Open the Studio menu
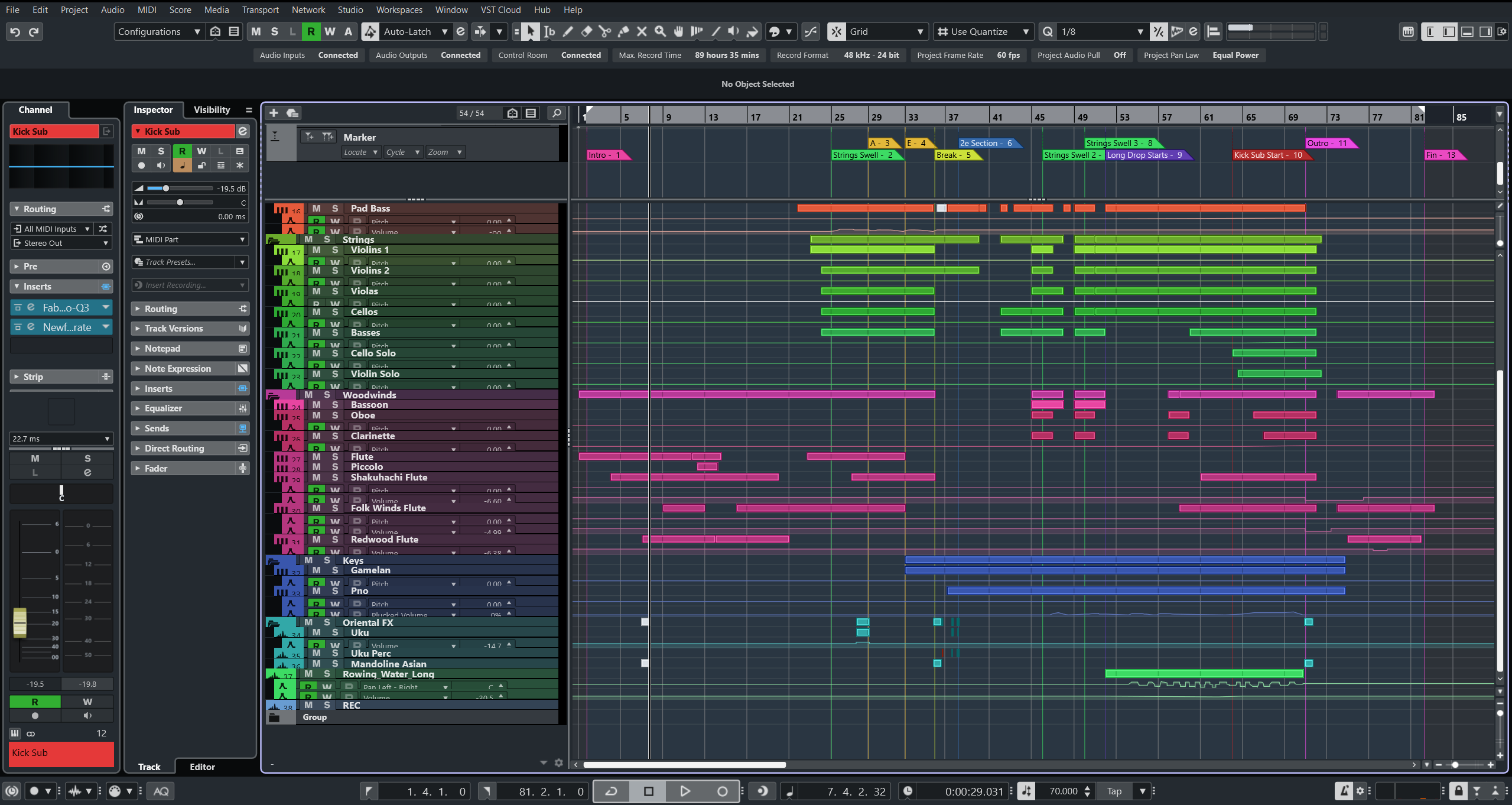 [x=350, y=9]
